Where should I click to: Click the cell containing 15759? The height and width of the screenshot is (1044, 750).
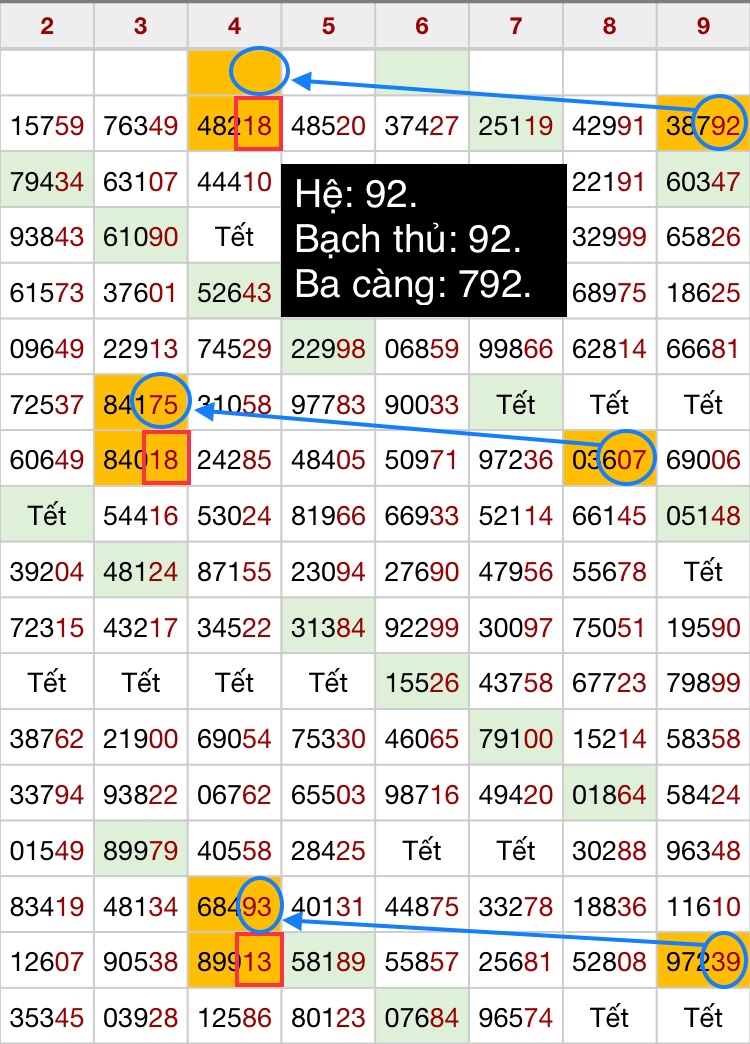(x=47, y=125)
